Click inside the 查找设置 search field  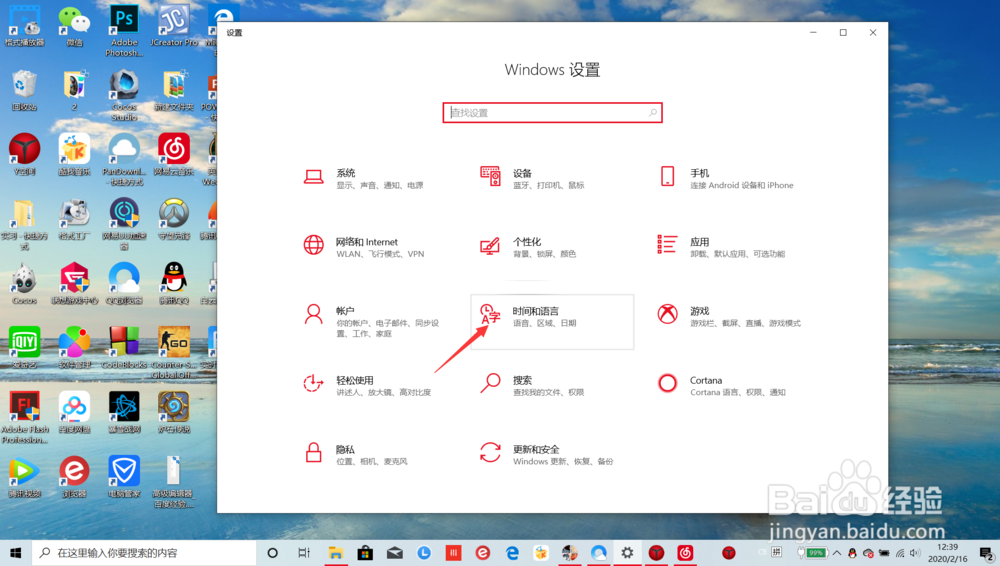(552, 112)
